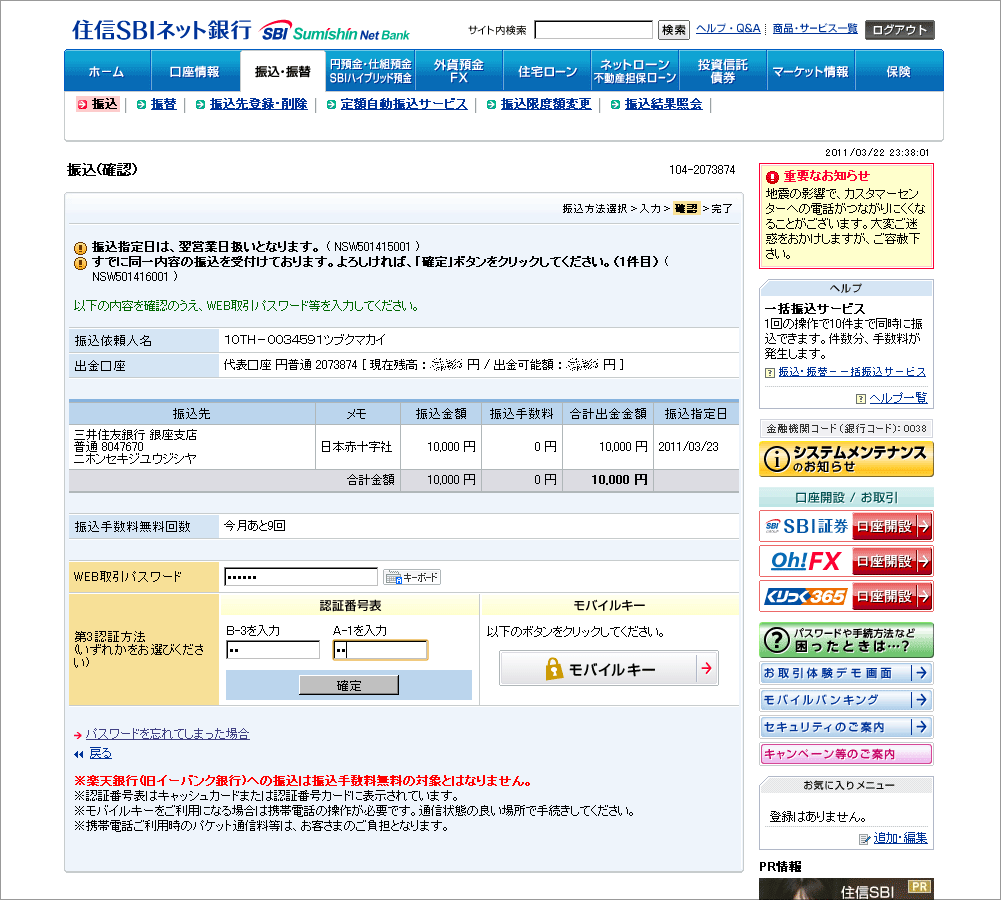Viewport: 1001px width, 900px height.
Task: Click the 三井住友銀行 銀座支店 recipient text
Action: coord(135,435)
